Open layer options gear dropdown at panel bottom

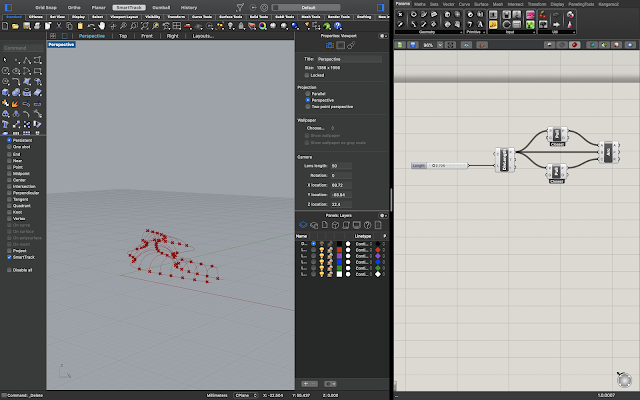point(330,384)
